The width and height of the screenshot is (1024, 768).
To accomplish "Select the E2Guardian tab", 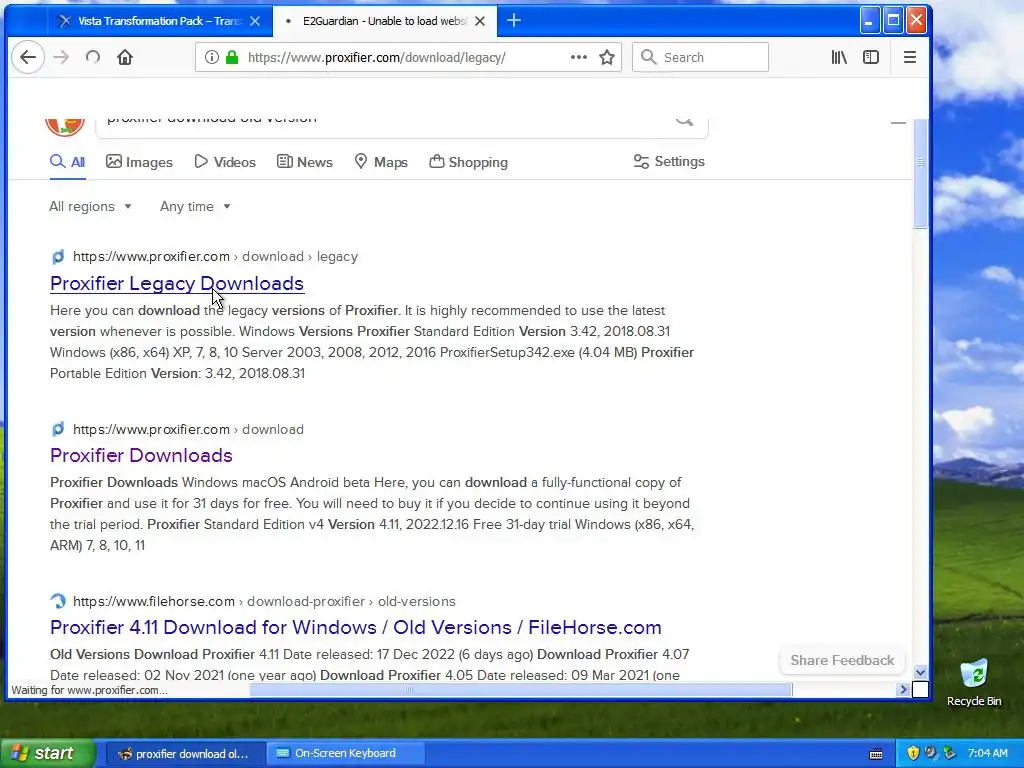I will point(385,21).
